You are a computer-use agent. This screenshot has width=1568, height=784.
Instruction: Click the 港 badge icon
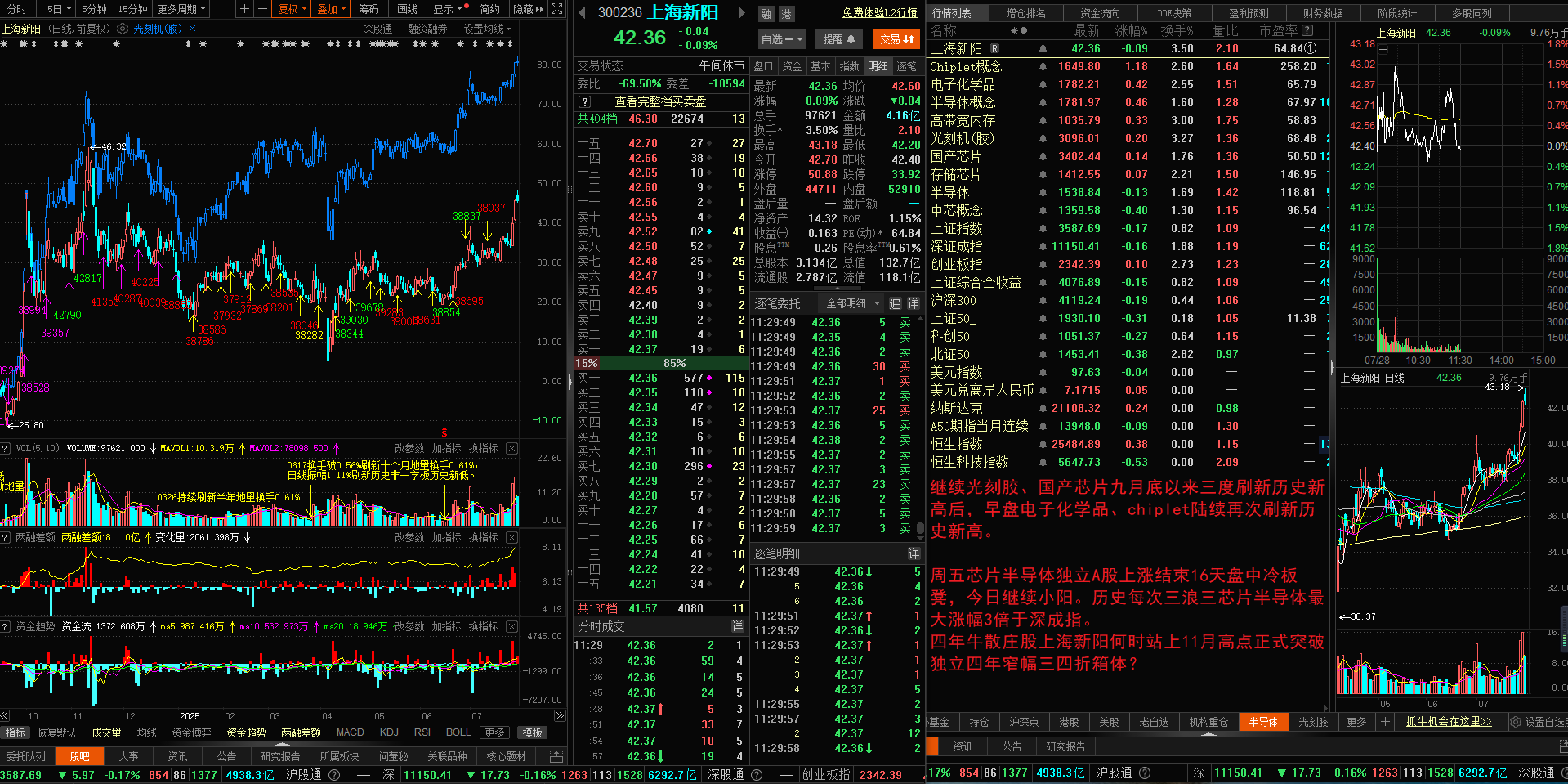point(786,13)
